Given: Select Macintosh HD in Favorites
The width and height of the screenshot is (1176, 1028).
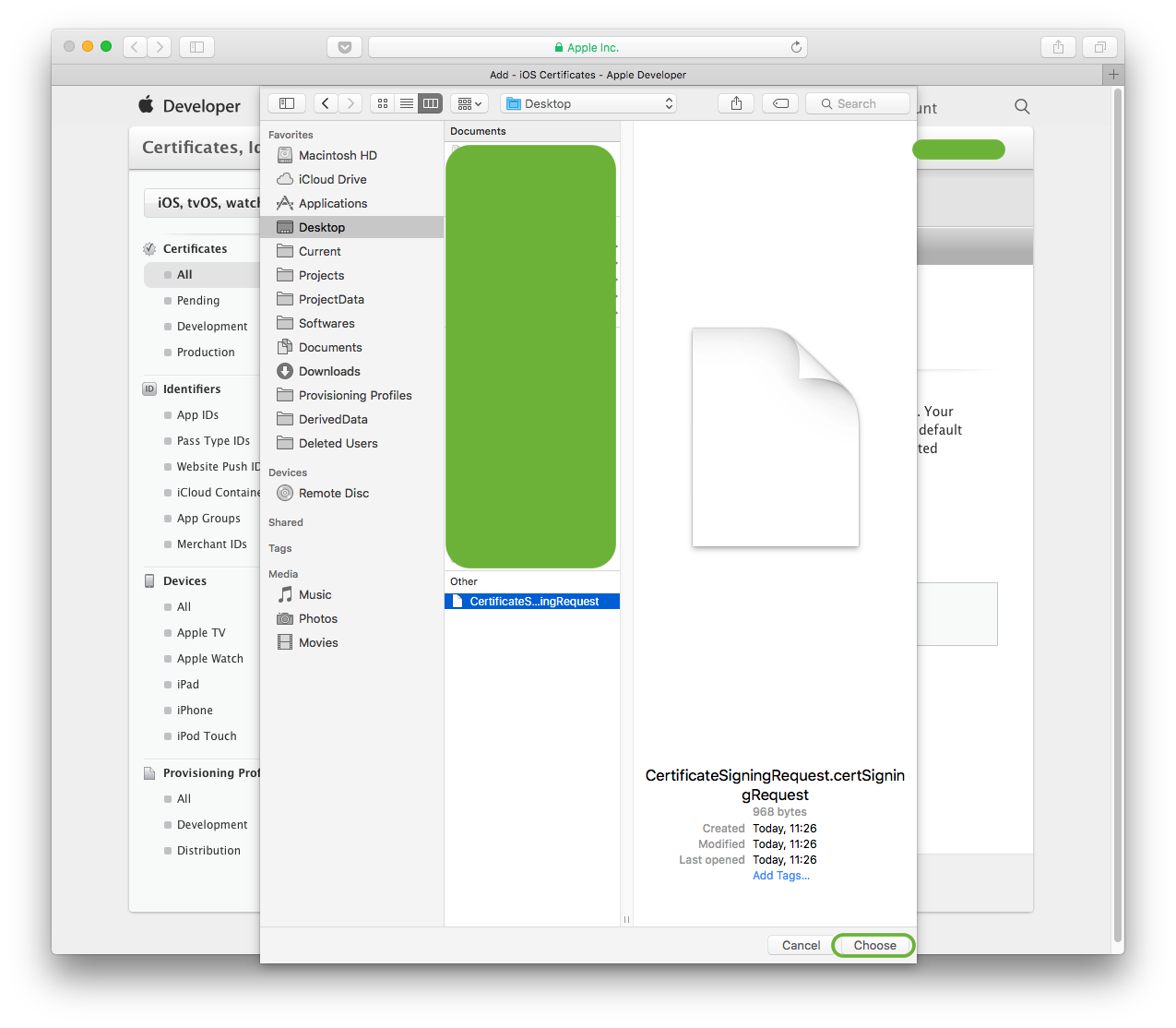Looking at the screenshot, I should 351,155.
